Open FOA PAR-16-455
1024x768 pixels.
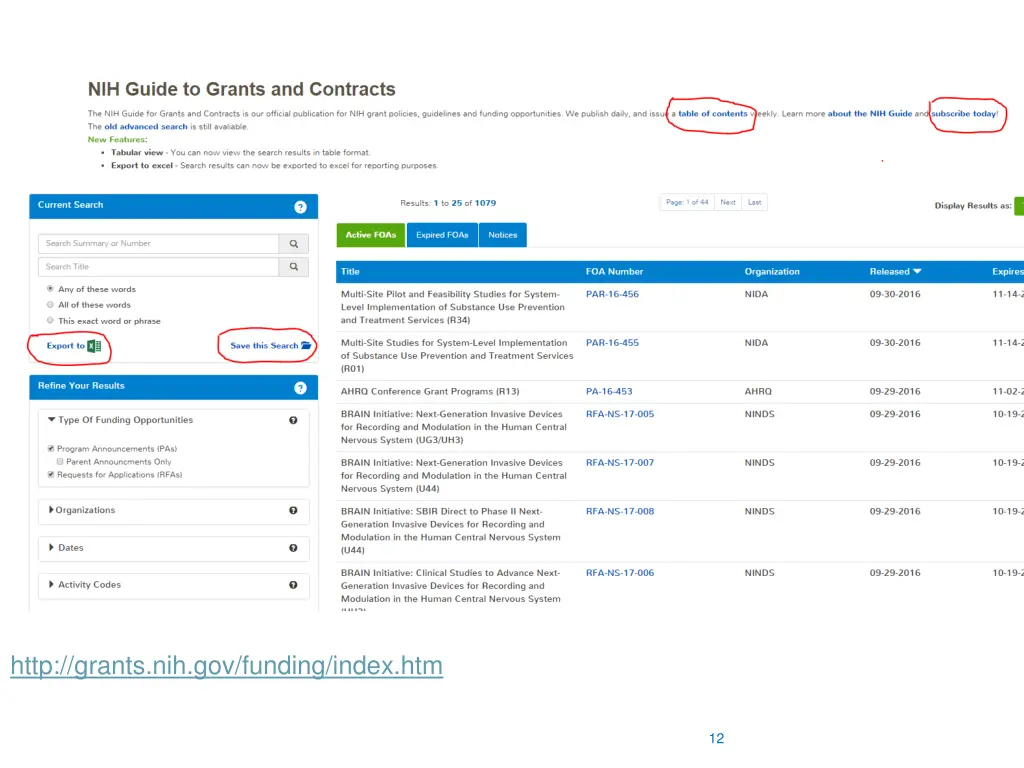[x=613, y=343]
